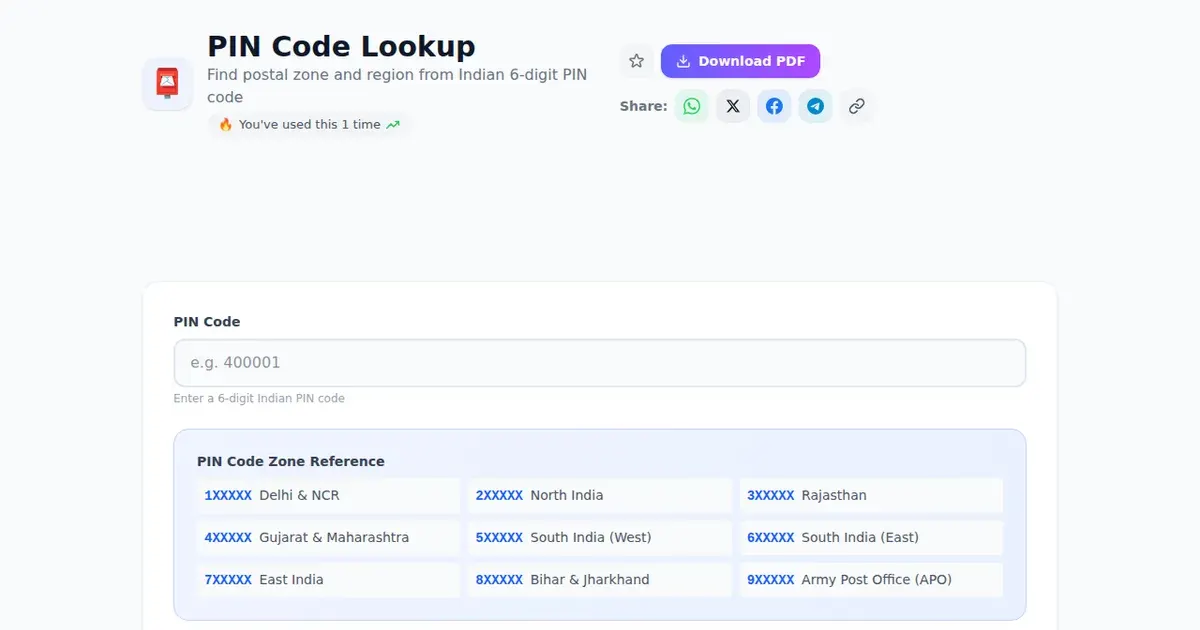Click the PIN Code Zone Reference heading
This screenshot has width=1200, height=630.
[291, 461]
